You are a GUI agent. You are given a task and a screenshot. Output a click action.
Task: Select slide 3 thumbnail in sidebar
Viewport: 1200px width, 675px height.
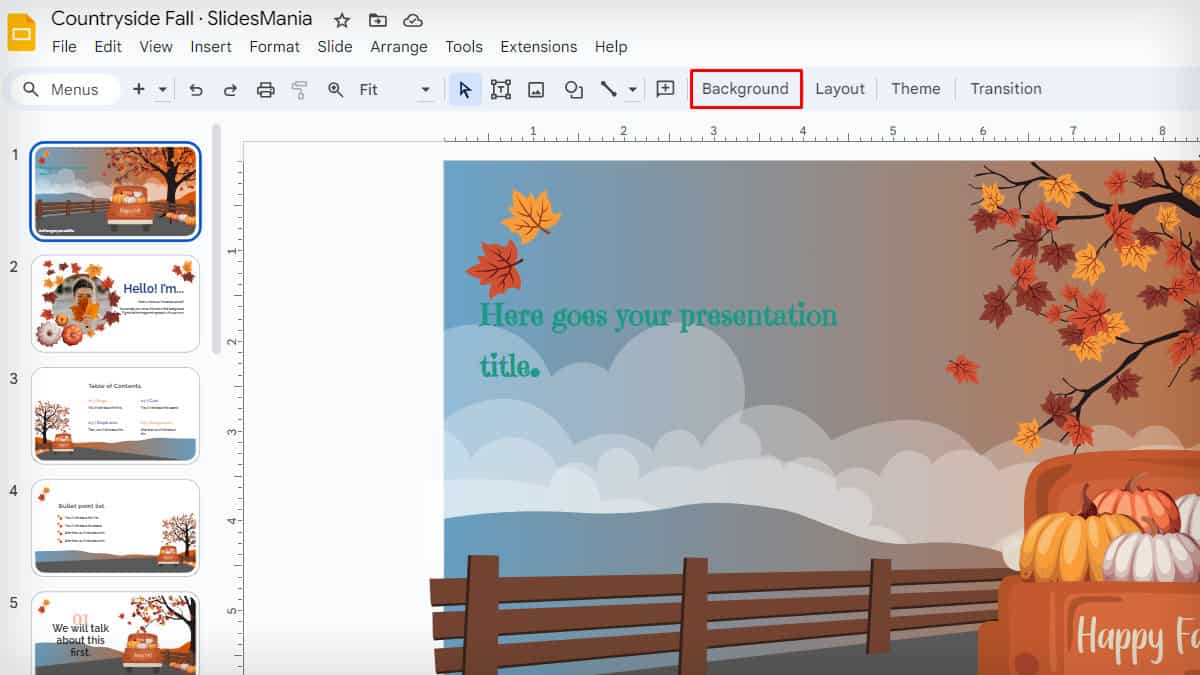point(115,416)
